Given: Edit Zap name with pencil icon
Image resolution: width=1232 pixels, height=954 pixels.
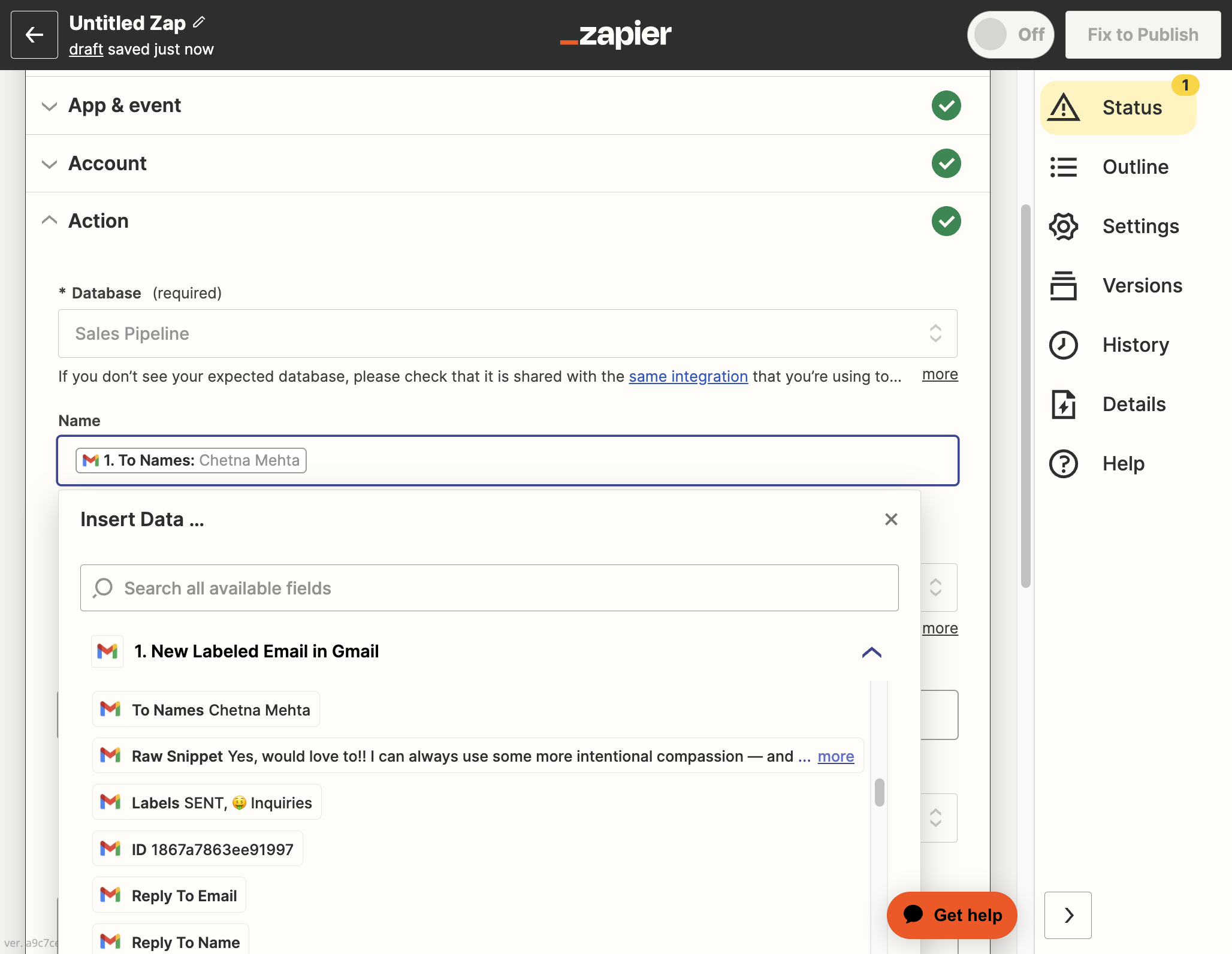Looking at the screenshot, I should pos(200,23).
